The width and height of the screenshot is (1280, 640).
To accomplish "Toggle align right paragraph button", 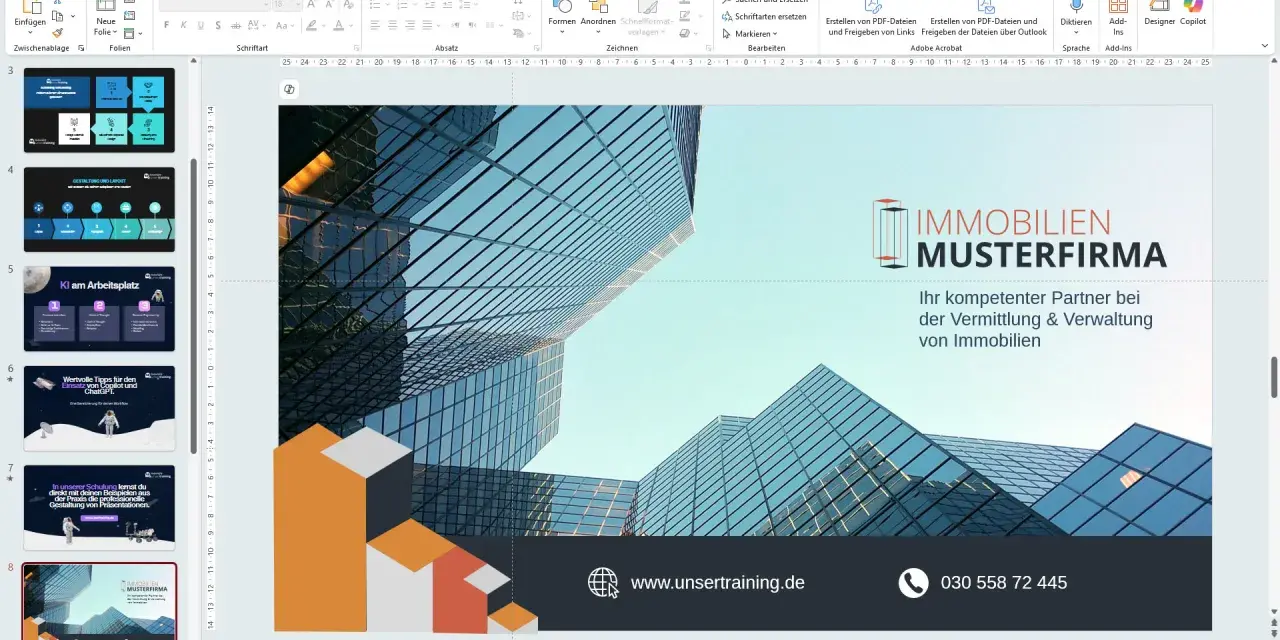I will [409, 25].
